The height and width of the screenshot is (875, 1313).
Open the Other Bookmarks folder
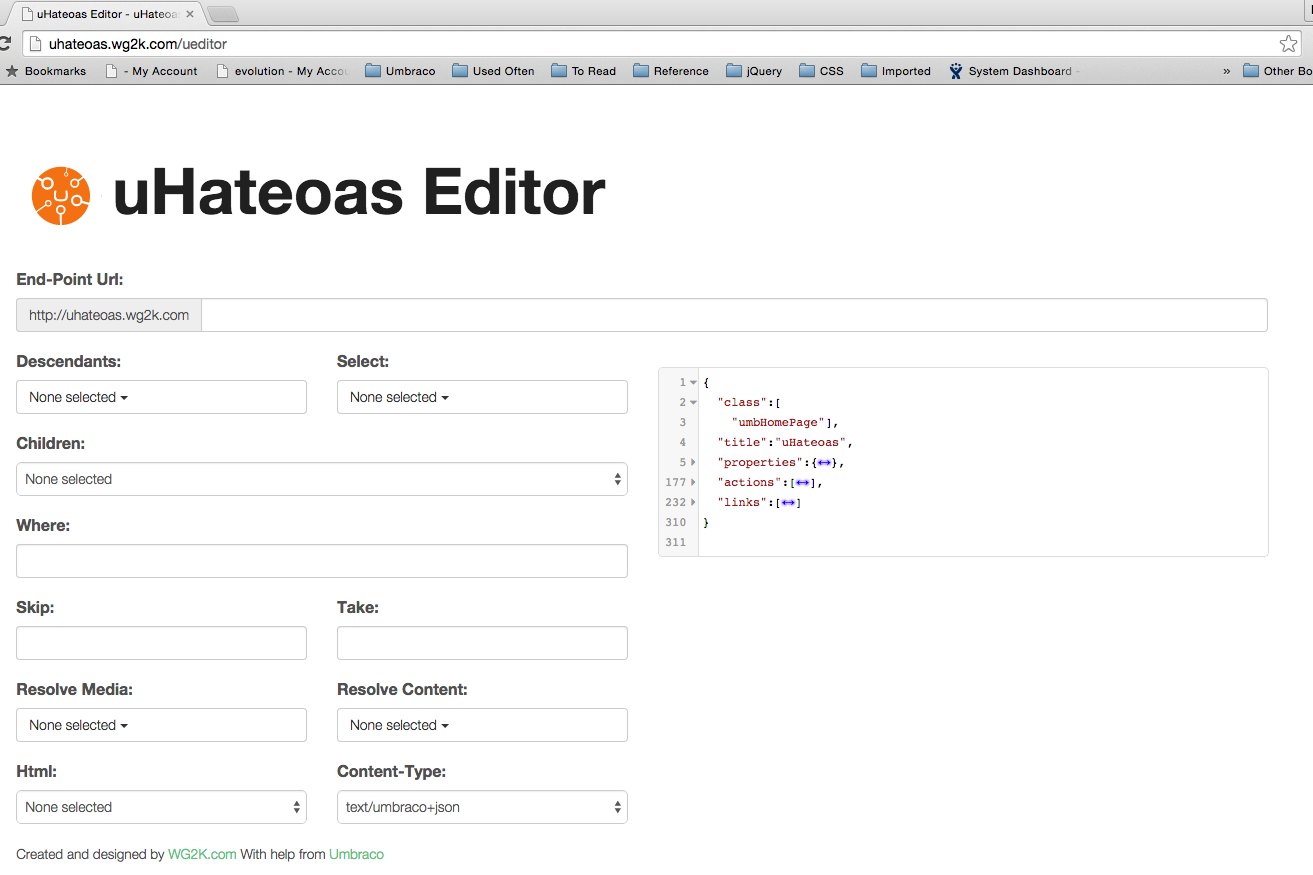click(x=1277, y=71)
